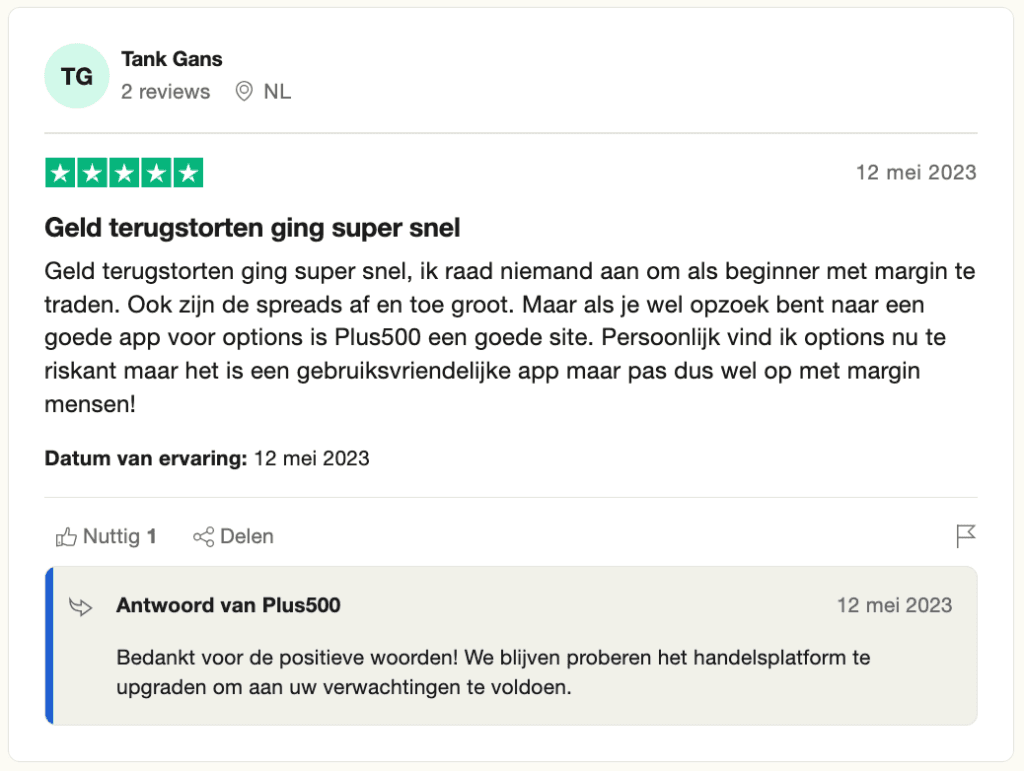Click the third green rating star
This screenshot has width=1024, height=771.
point(124,173)
